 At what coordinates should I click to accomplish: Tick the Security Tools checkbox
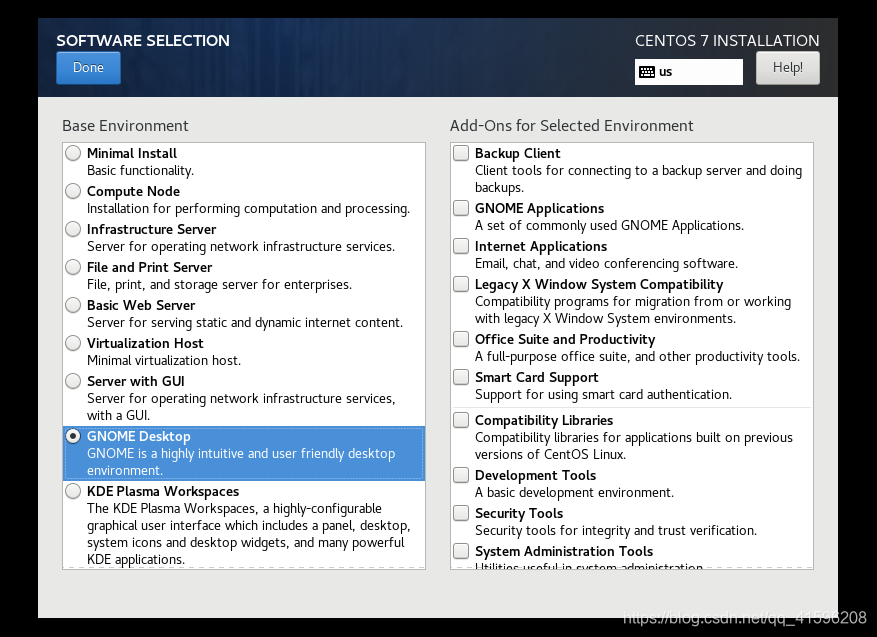(461, 513)
